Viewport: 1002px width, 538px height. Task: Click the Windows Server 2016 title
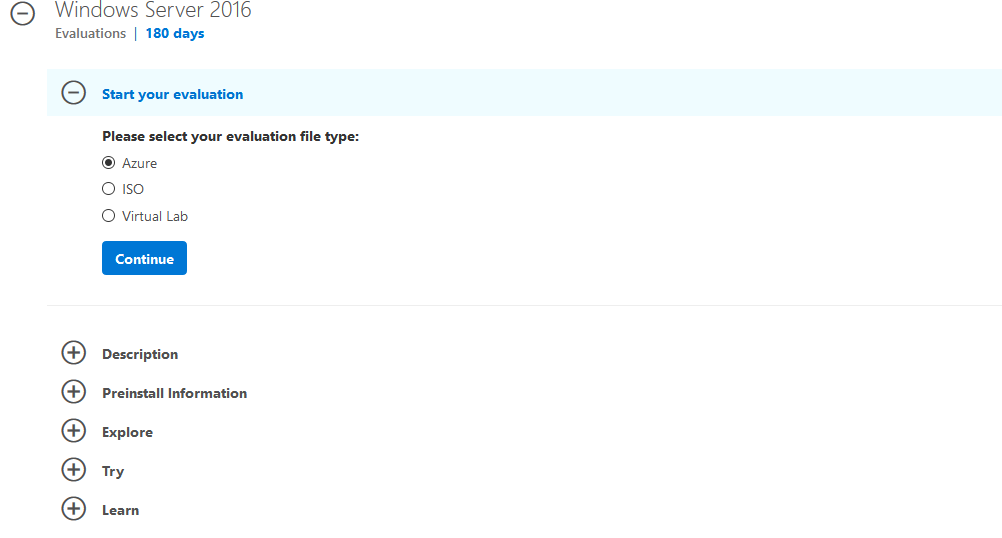153,10
